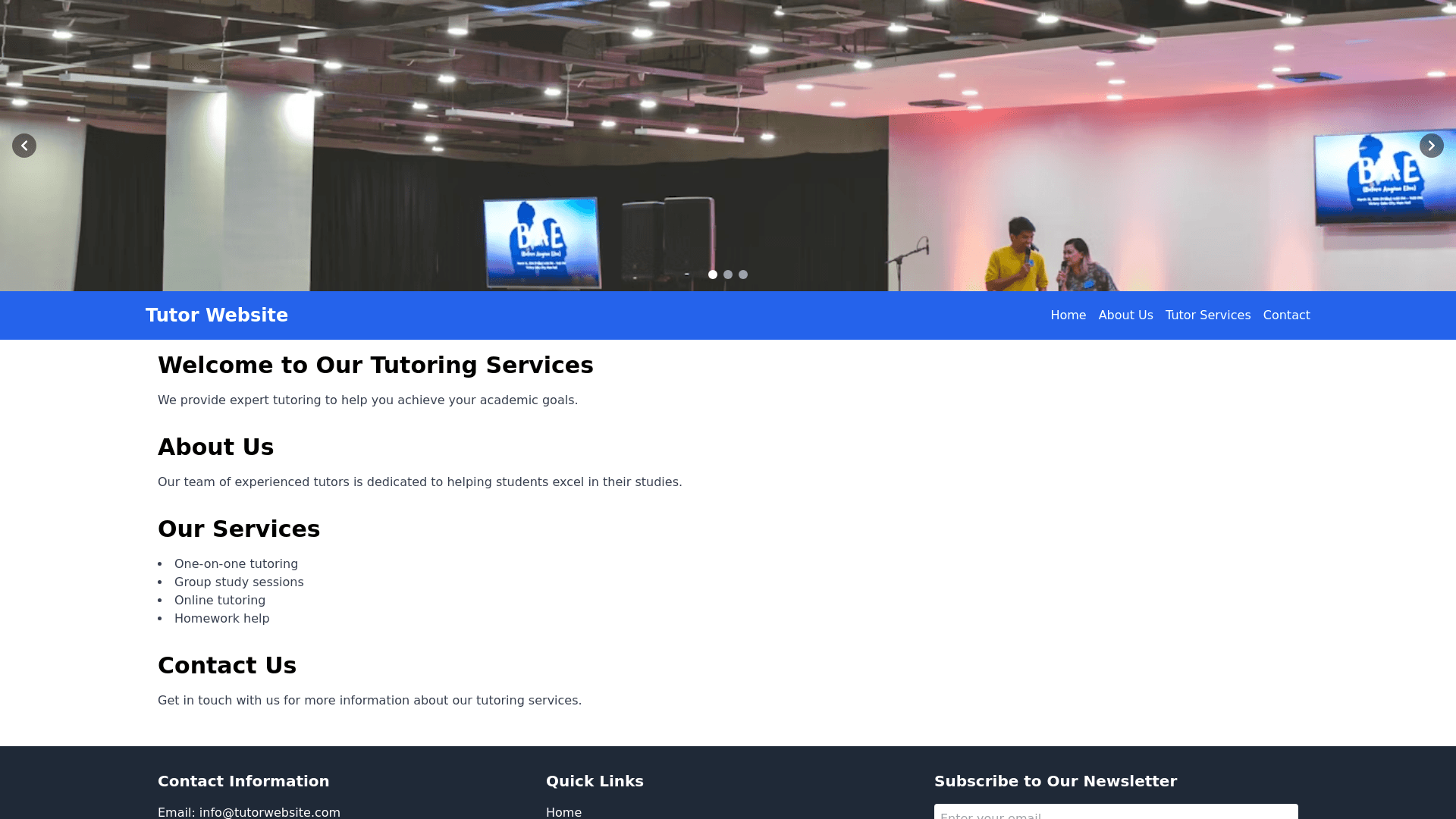Open the Contact nav link
Screen dimensions: 1456x819
point(1286,315)
